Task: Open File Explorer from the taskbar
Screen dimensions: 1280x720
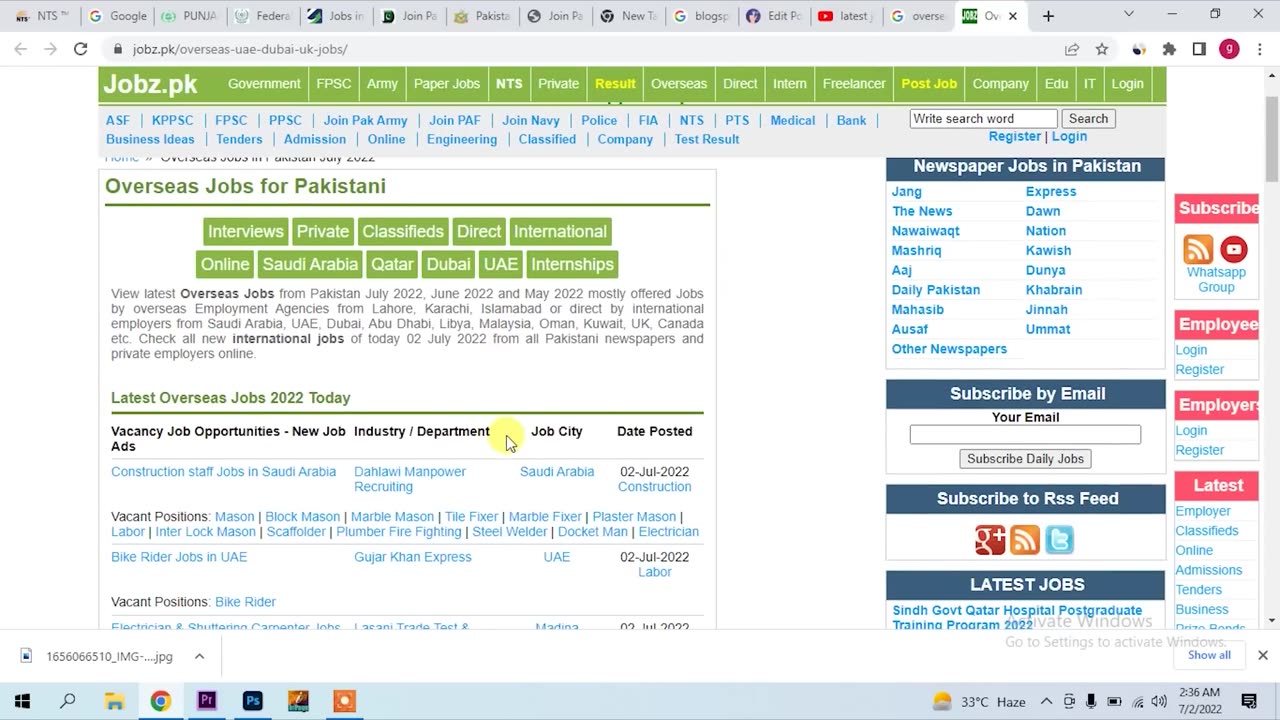Action: click(x=114, y=701)
